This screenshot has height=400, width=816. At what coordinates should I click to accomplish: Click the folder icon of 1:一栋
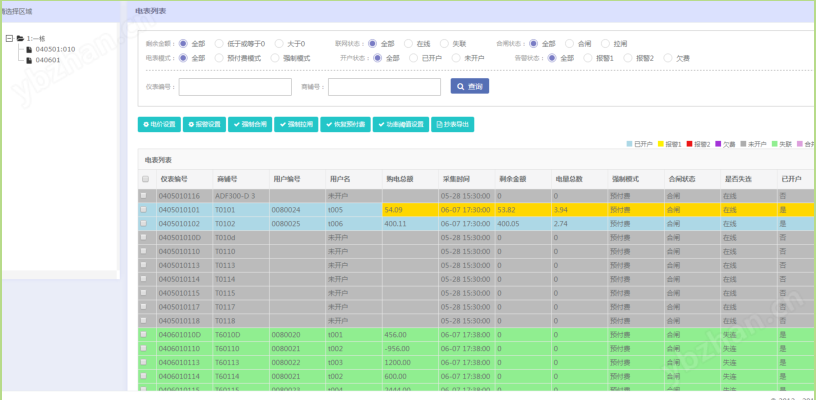pos(20,38)
